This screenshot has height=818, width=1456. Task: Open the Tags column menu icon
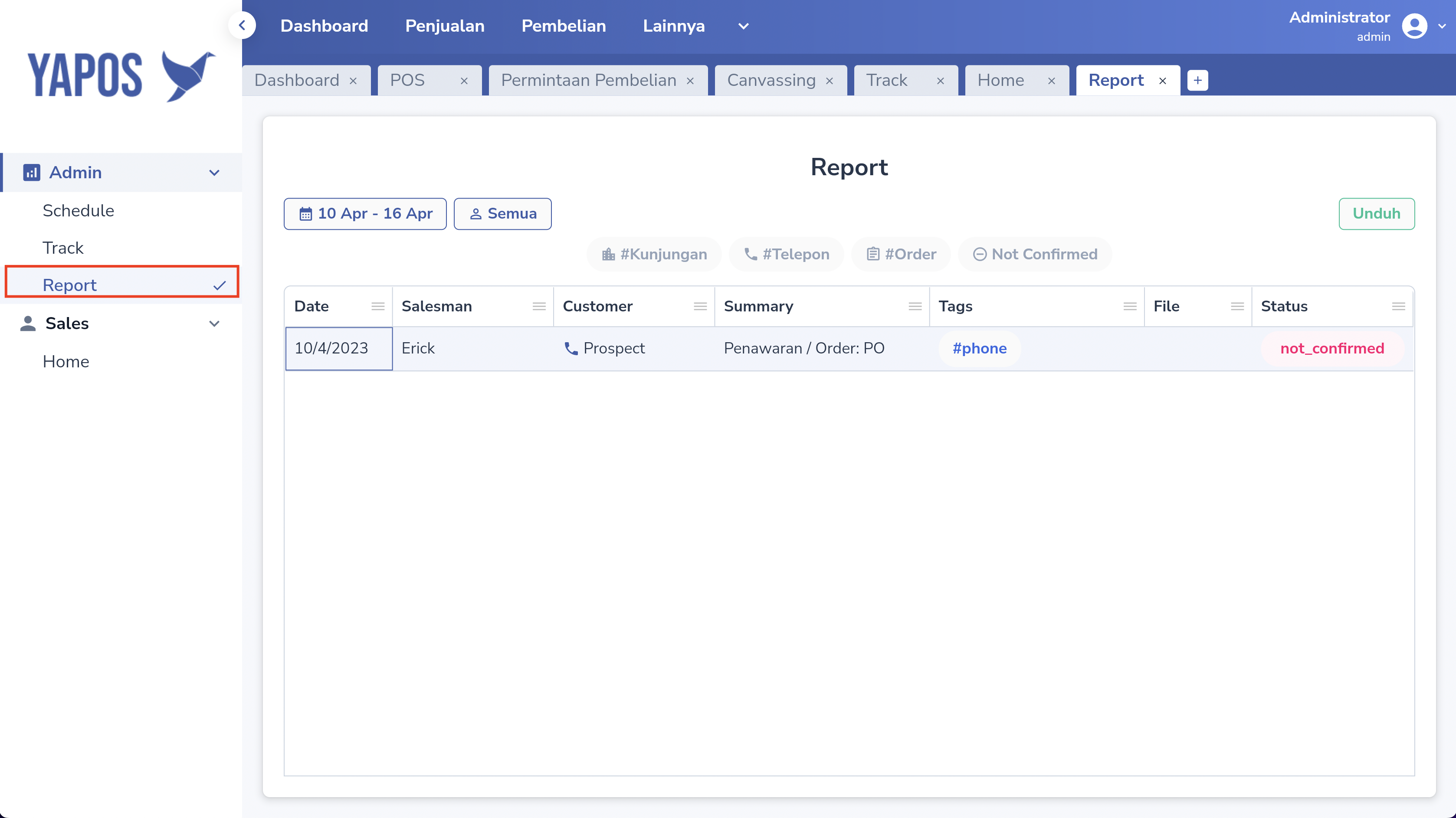pyautogui.click(x=1130, y=306)
